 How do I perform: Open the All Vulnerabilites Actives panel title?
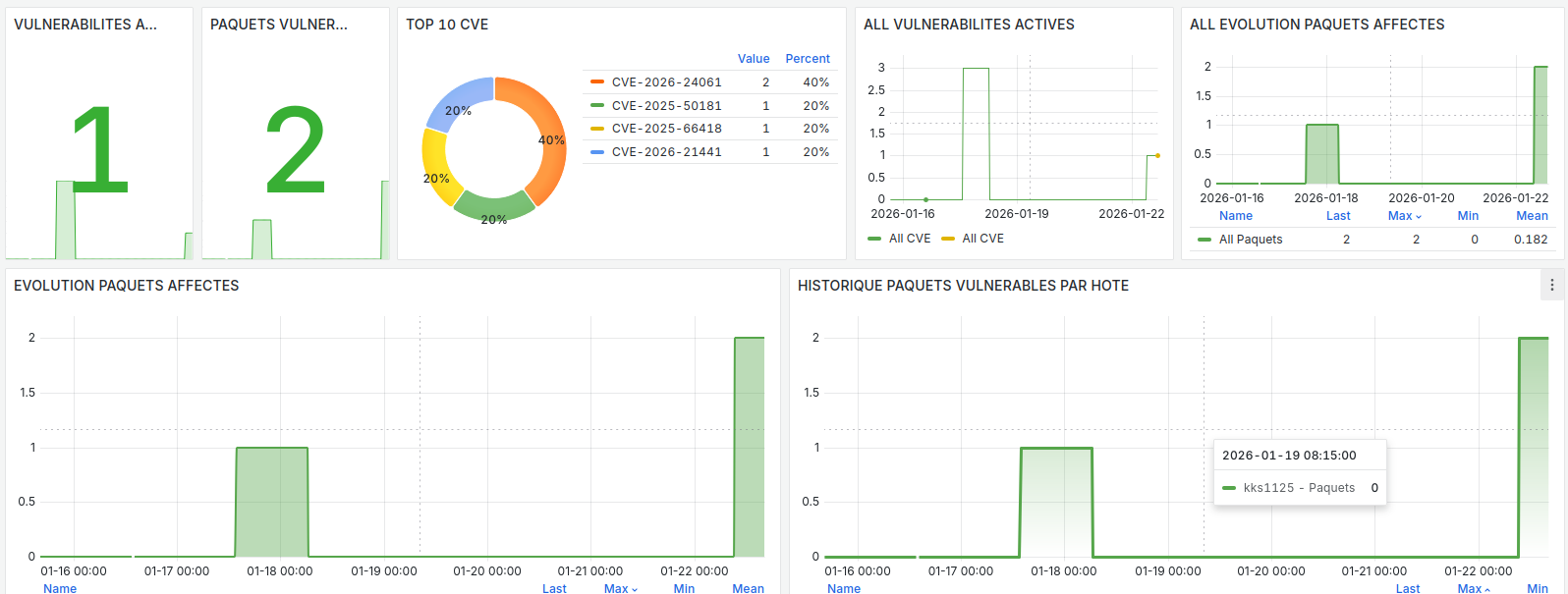click(969, 25)
